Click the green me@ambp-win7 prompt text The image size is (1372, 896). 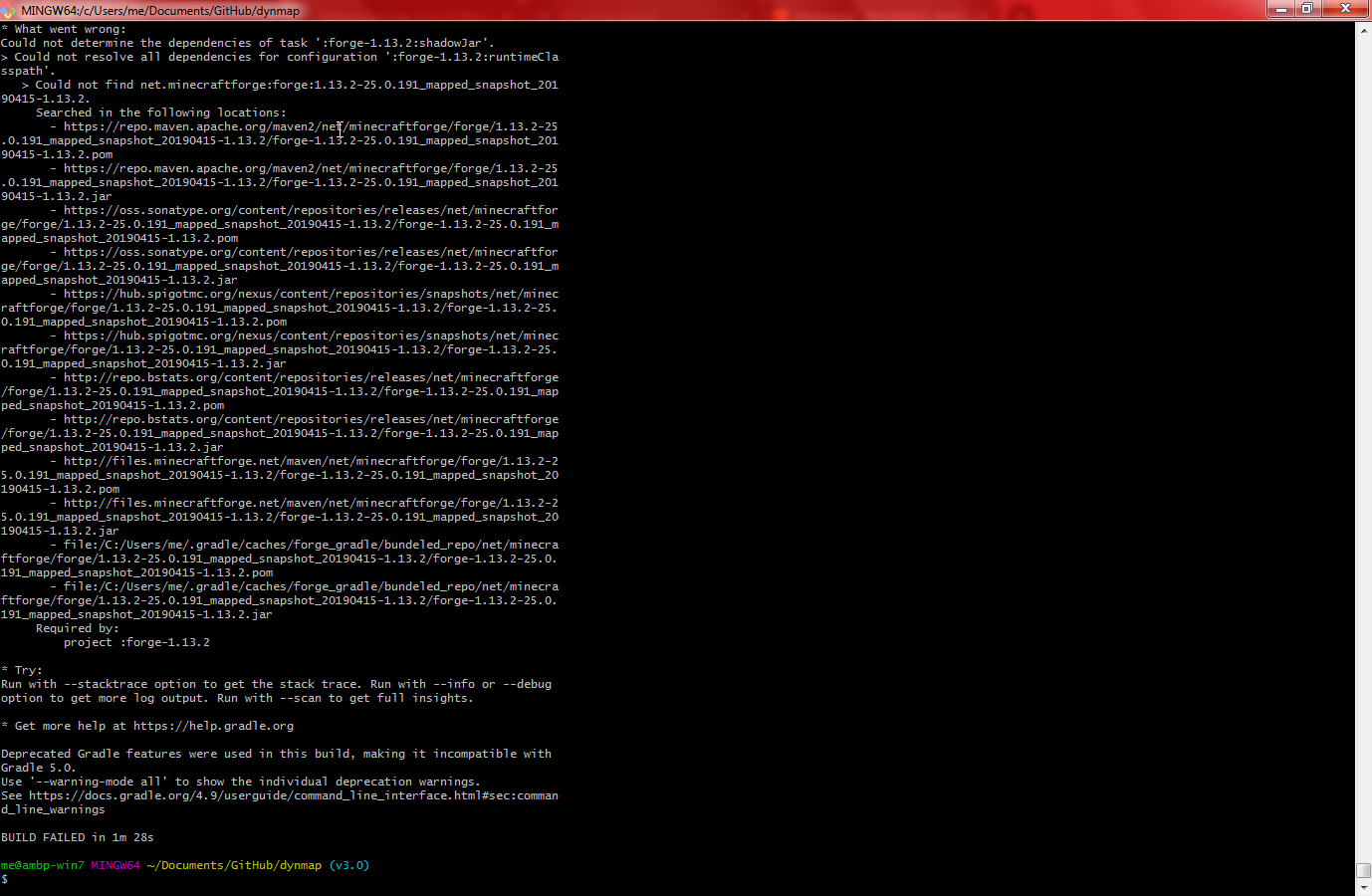click(x=40, y=865)
